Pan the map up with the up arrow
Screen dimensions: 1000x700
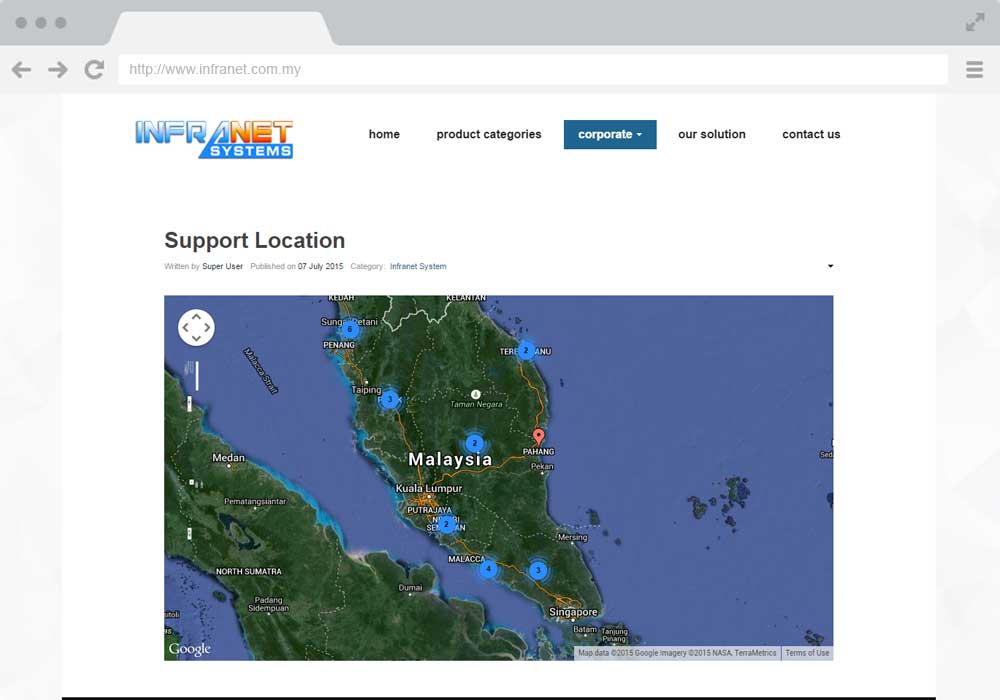[196, 317]
